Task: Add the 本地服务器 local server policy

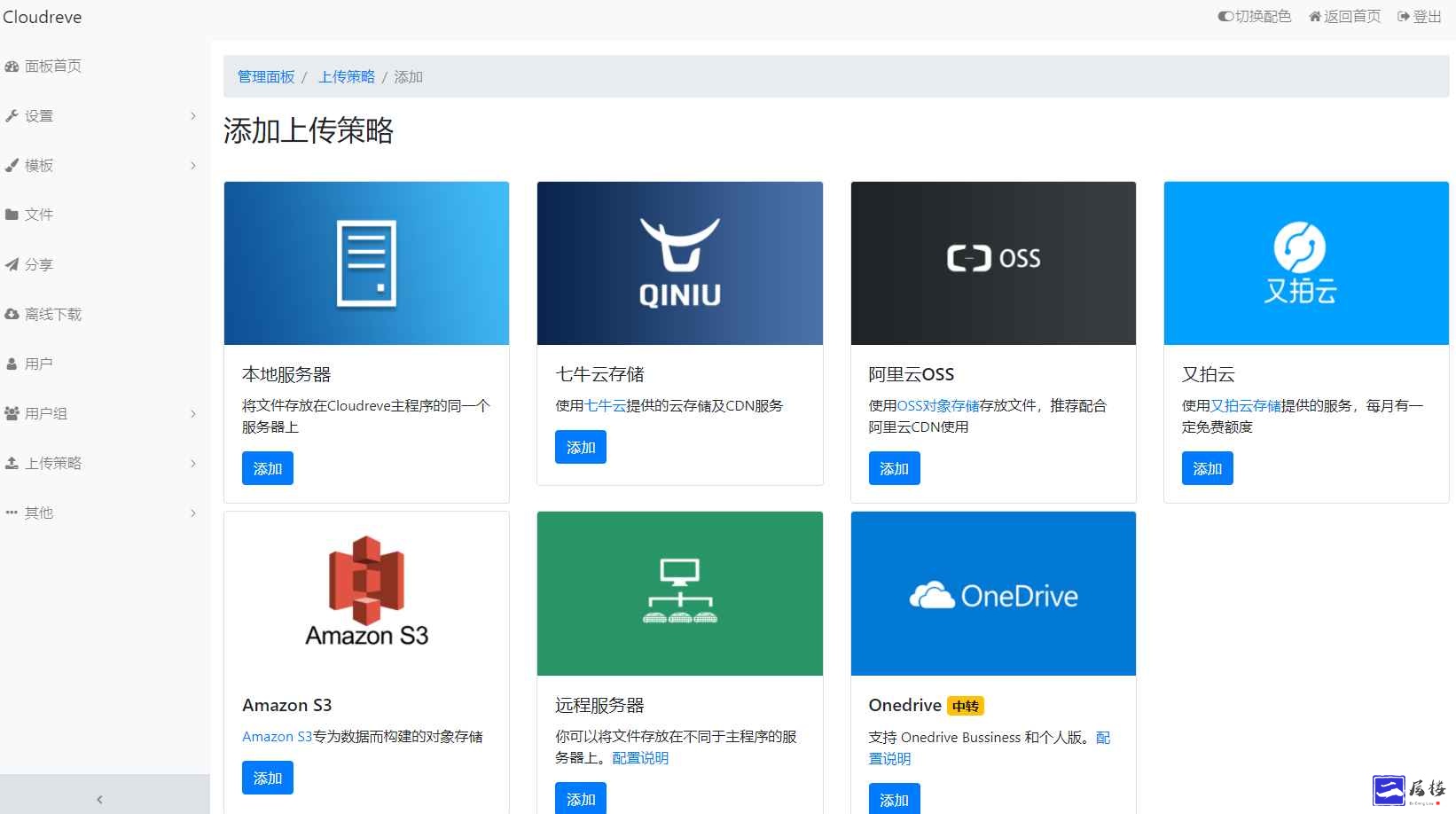Action: [x=268, y=468]
